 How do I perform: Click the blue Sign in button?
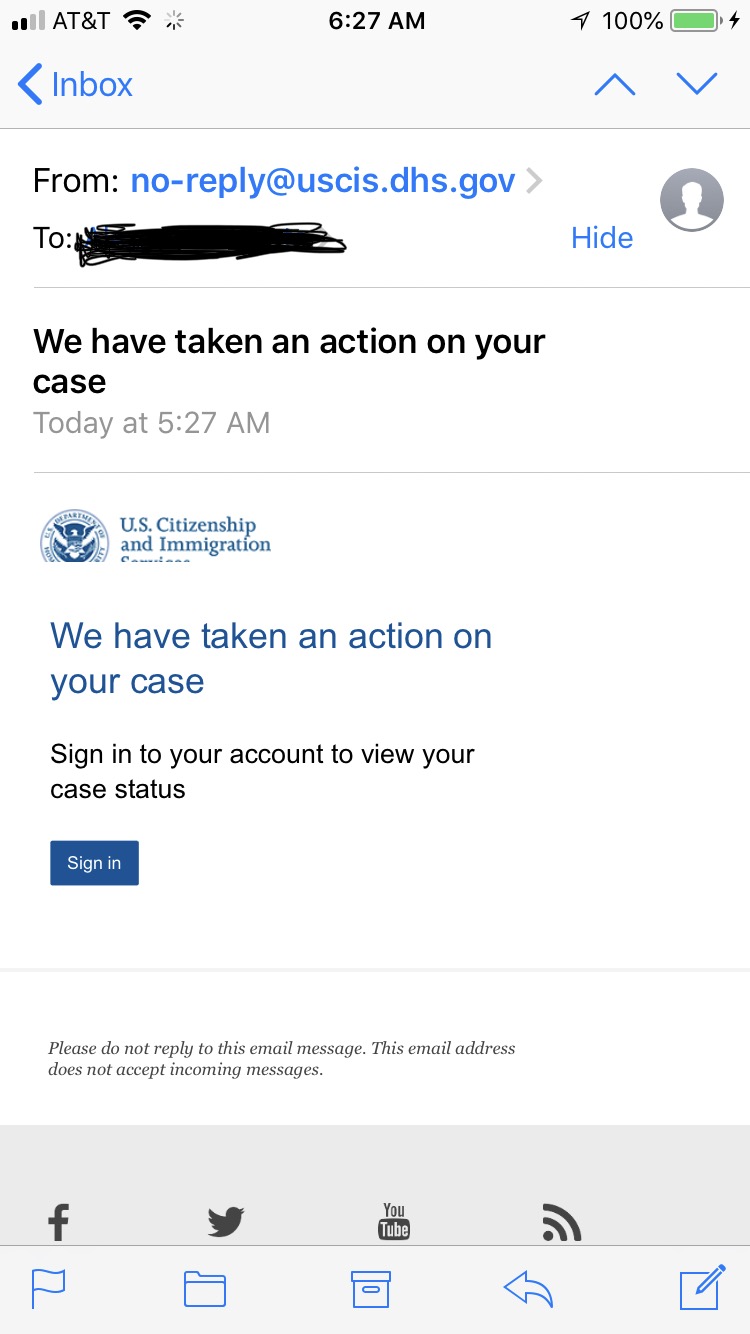pos(94,863)
